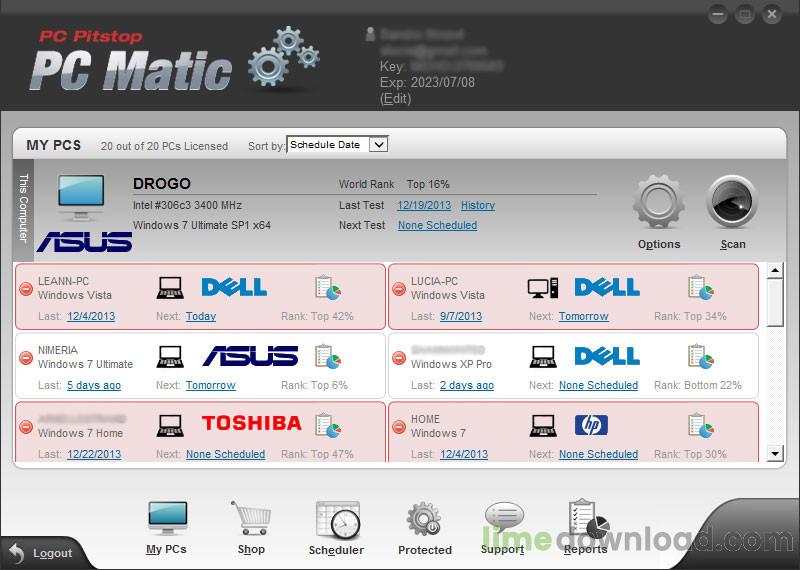Click the Dell logo on LEANN-PC card
800x570 pixels.
(x=234, y=287)
